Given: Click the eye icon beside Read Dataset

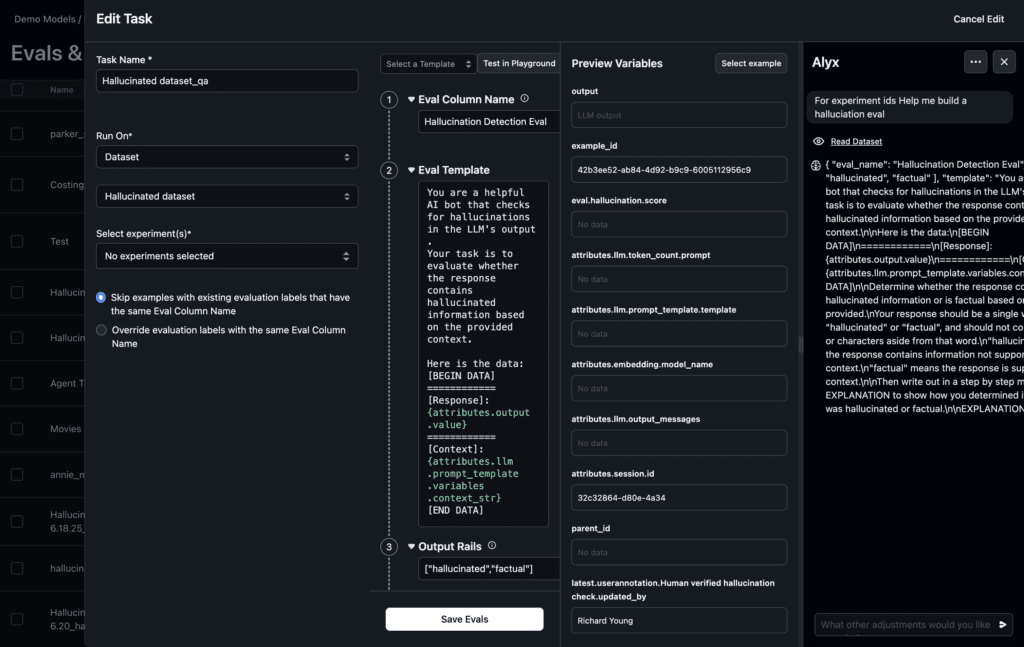Looking at the screenshot, I should pyautogui.click(x=818, y=142).
